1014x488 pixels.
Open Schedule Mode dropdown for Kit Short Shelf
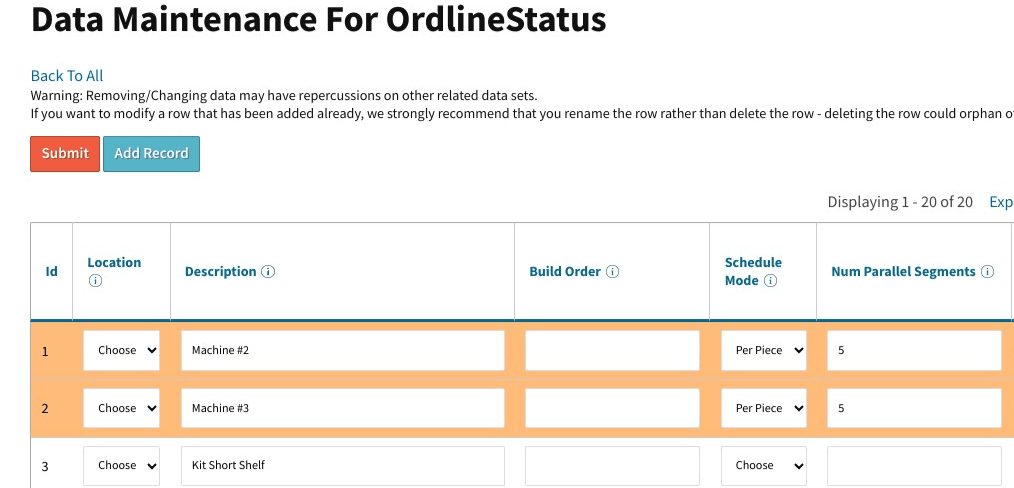(764, 465)
